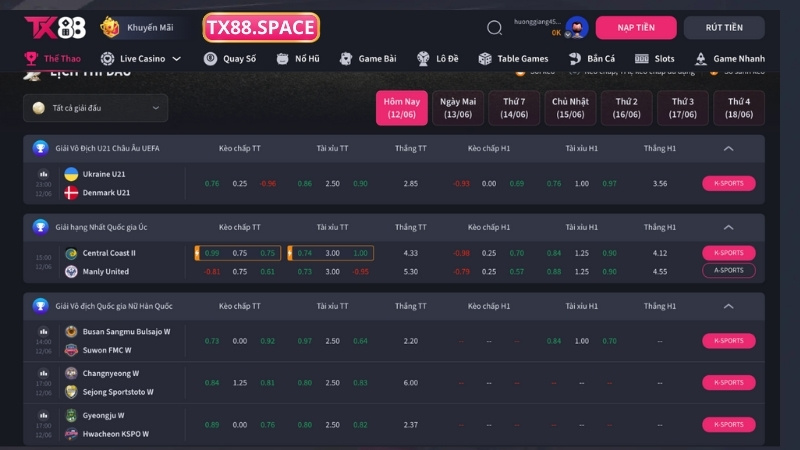
Task: Click the 5.30 Thắng TT odds for Manly United
Action: point(411,271)
